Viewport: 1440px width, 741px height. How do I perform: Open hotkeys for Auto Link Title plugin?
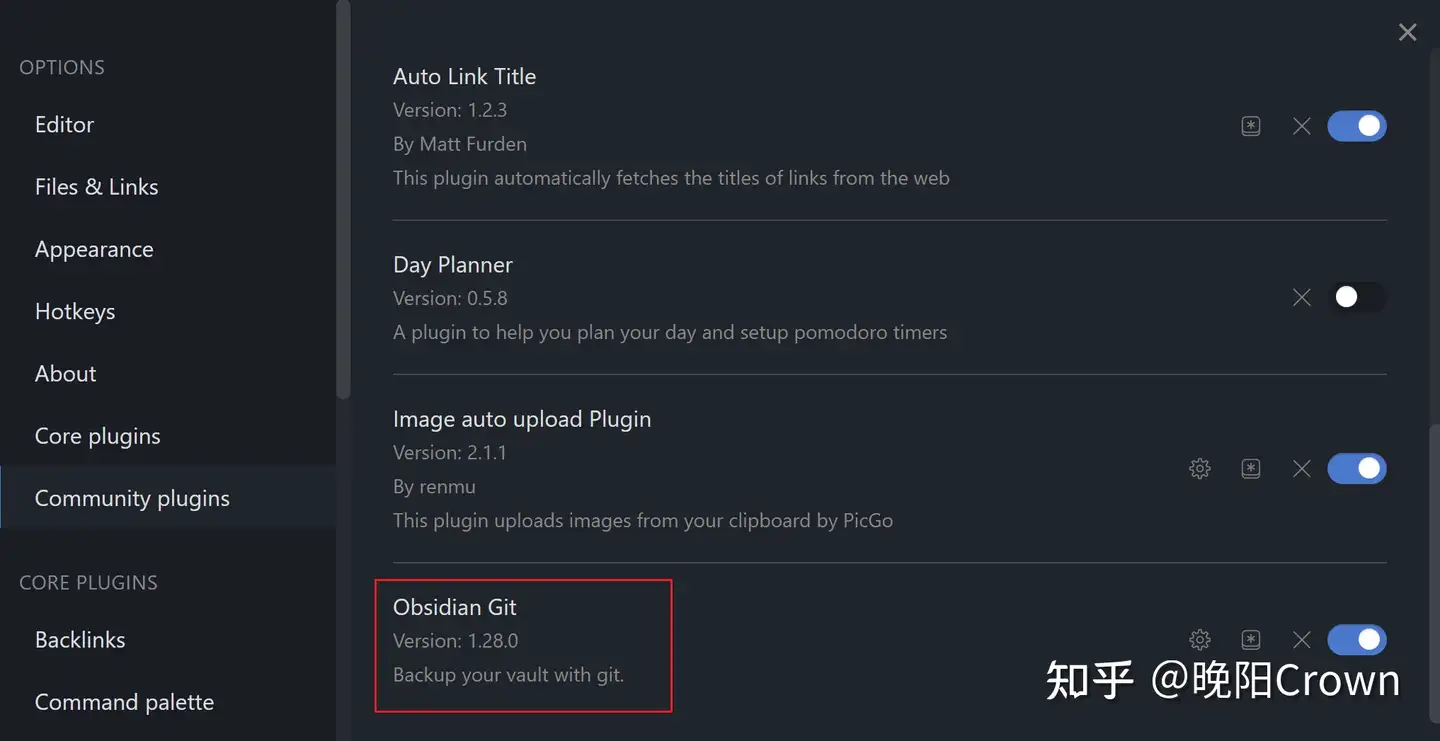(x=1251, y=126)
